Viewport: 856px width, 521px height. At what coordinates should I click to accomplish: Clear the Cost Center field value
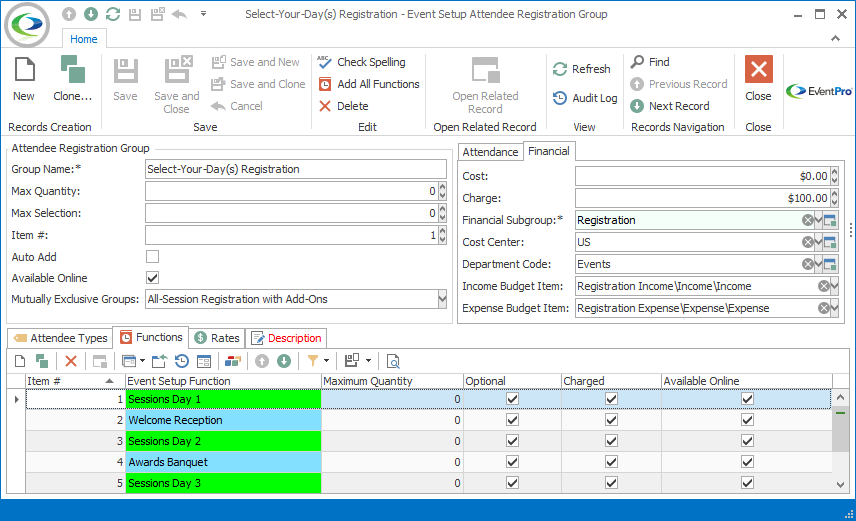pyautogui.click(x=807, y=242)
